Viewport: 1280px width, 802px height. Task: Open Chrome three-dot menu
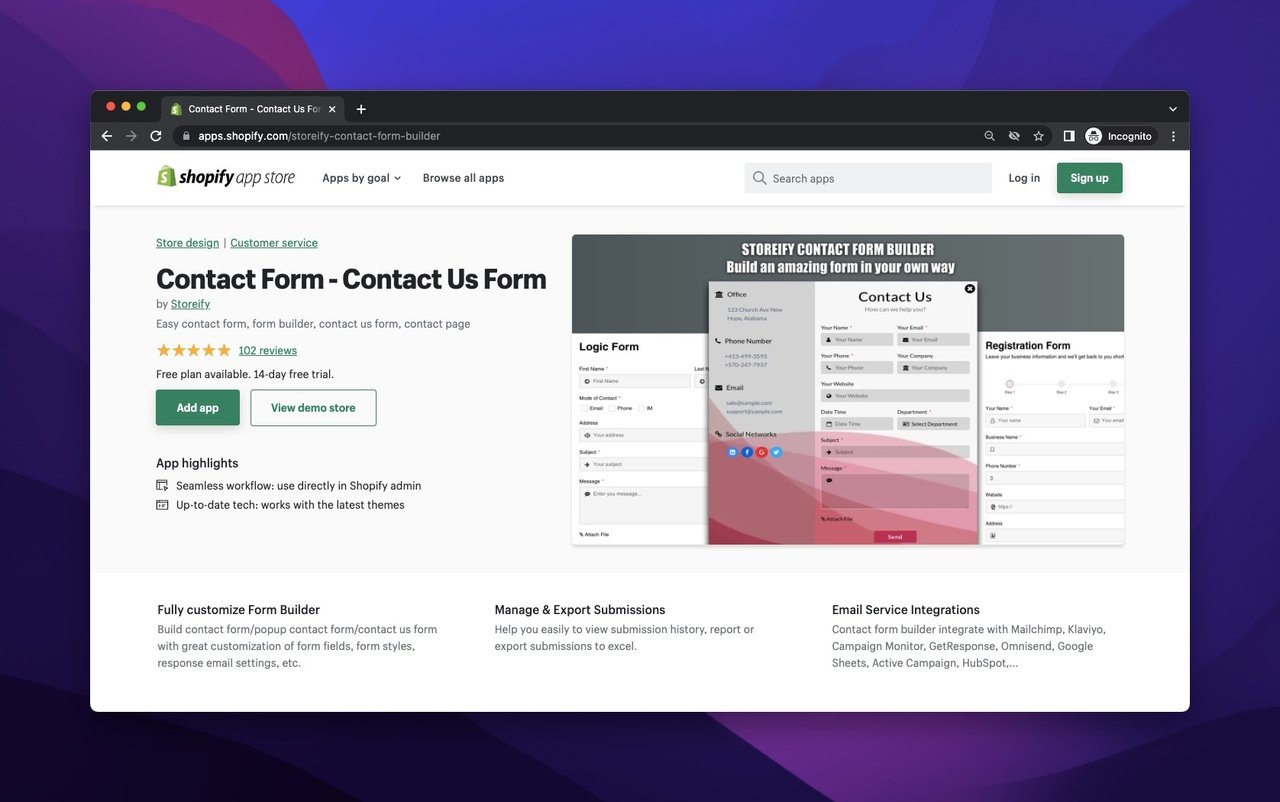pyautogui.click(x=1173, y=136)
